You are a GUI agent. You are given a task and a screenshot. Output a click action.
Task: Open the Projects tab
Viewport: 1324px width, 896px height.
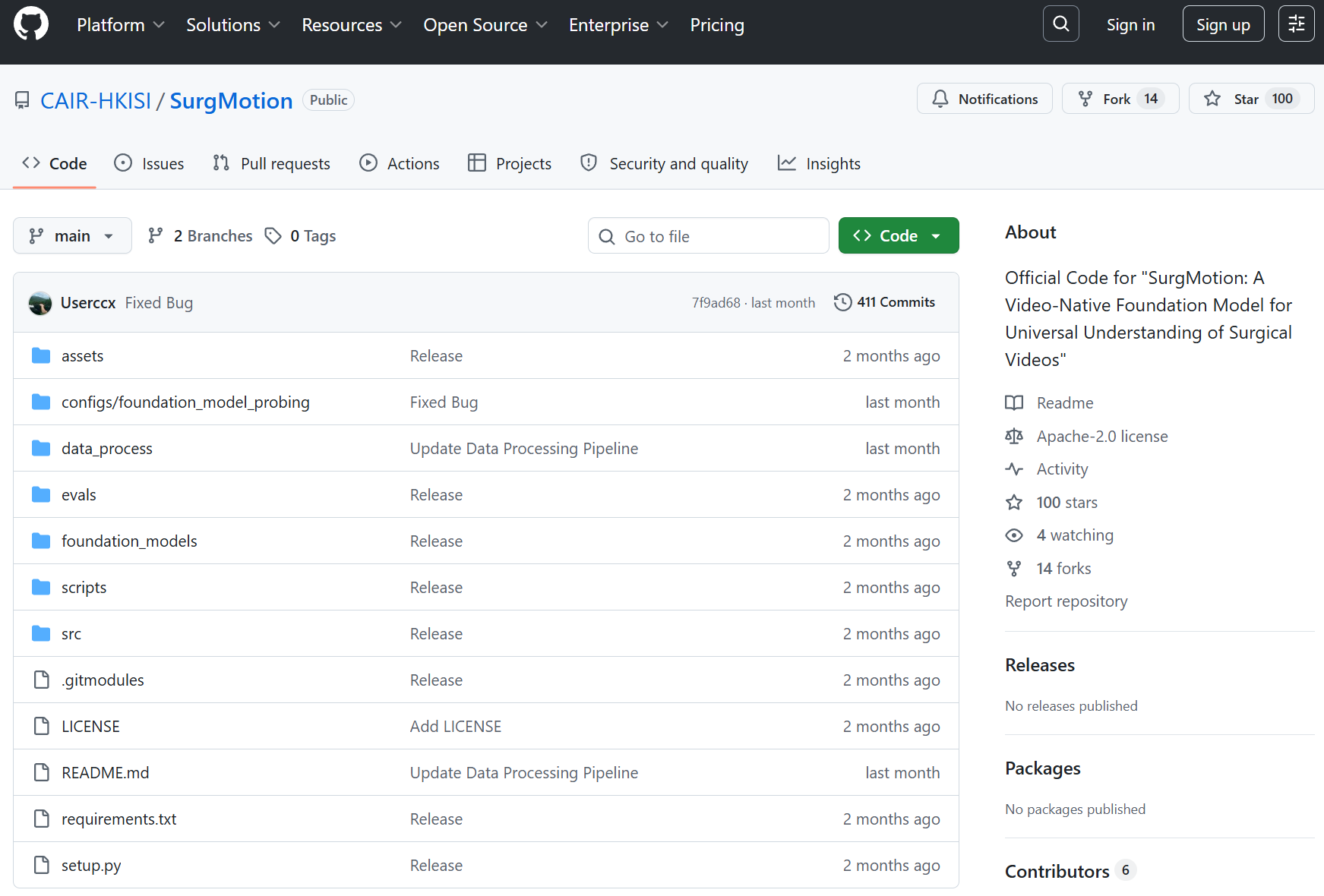tap(510, 164)
